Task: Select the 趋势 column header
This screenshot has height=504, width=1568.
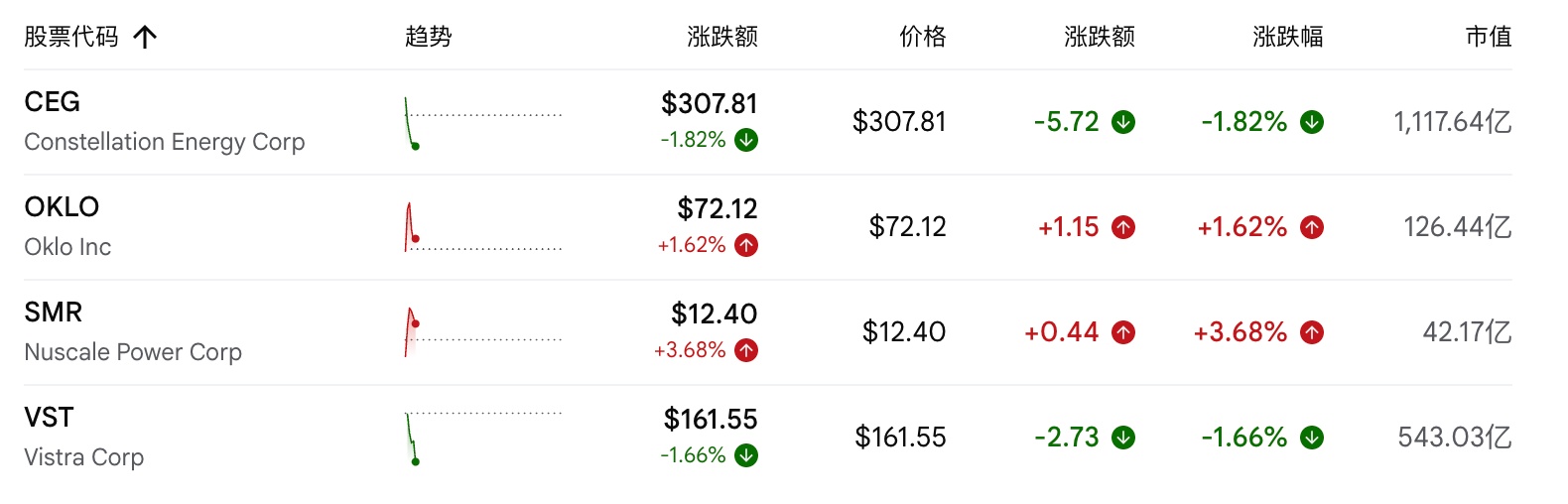Action: click(429, 37)
